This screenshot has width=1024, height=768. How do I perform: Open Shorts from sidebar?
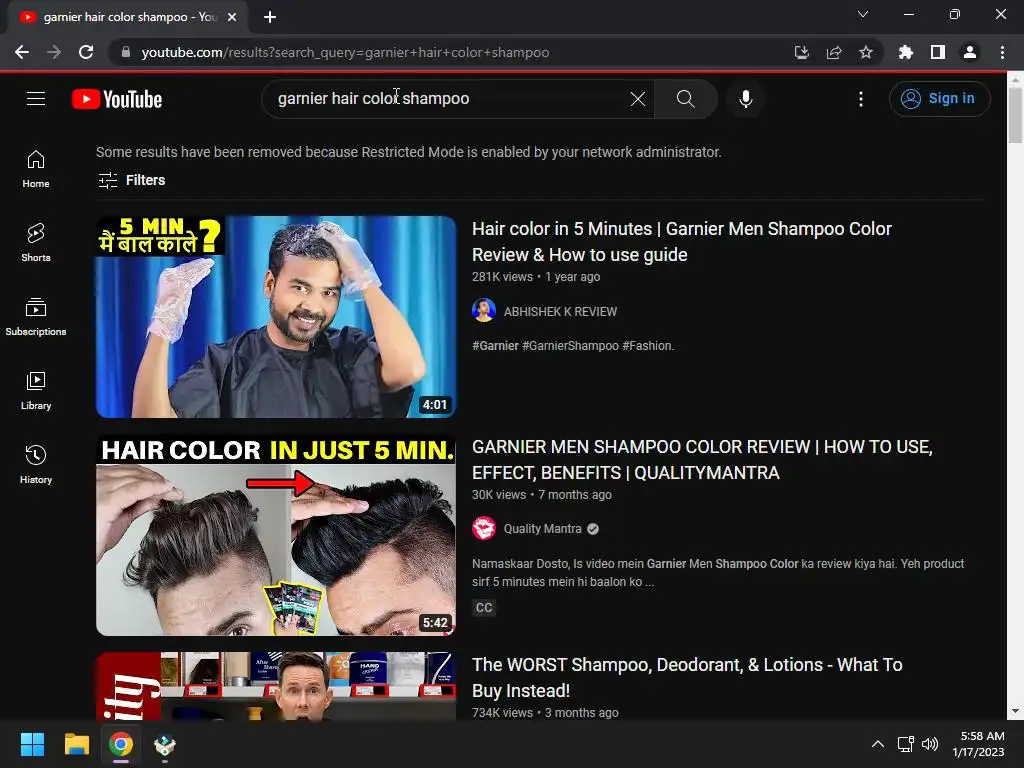point(36,243)
